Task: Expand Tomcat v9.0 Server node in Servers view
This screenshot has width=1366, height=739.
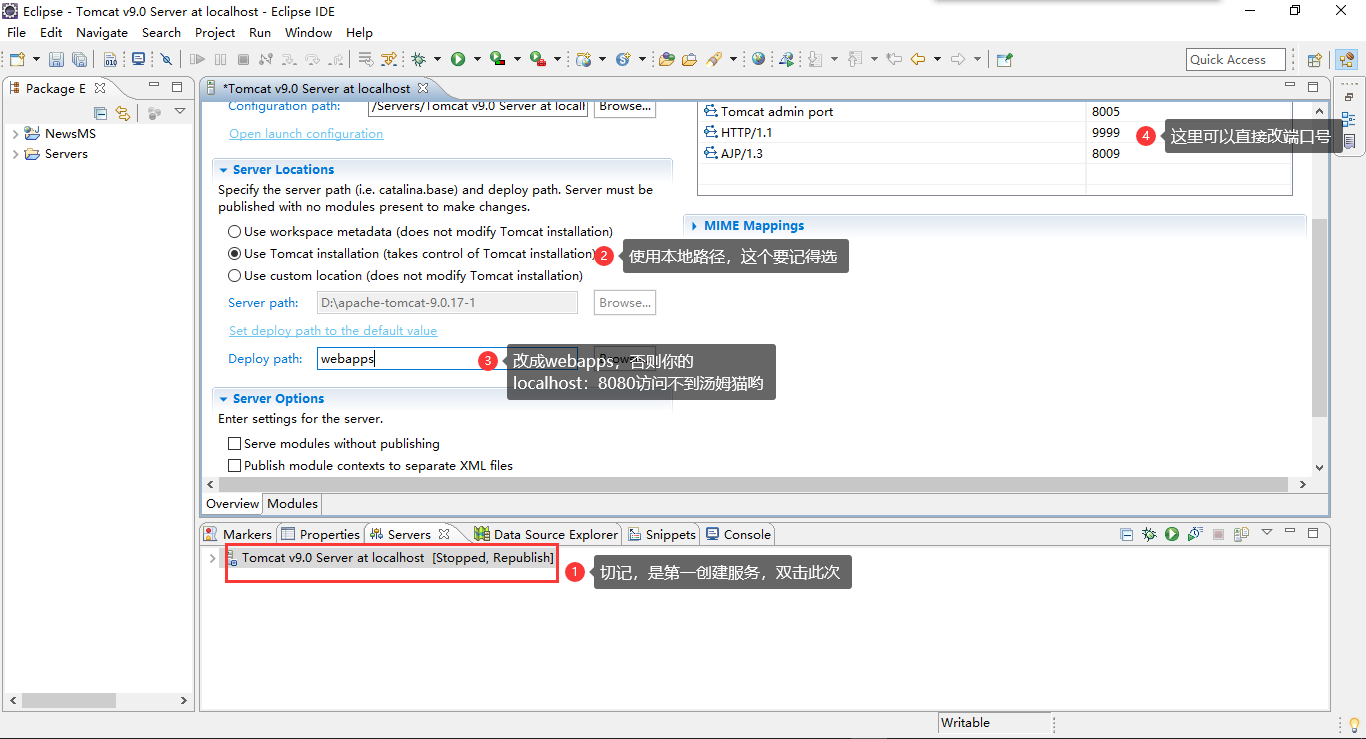Action: (212, 558)
